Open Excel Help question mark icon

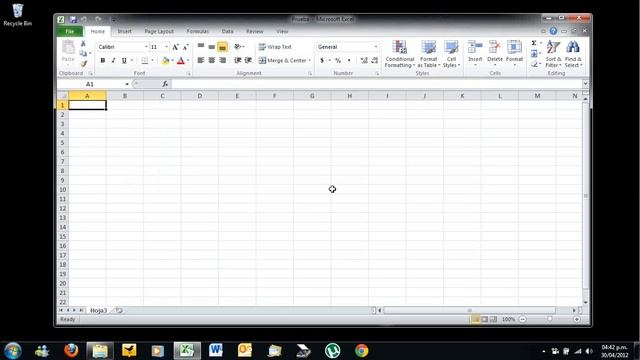click(x=553, y=31)
